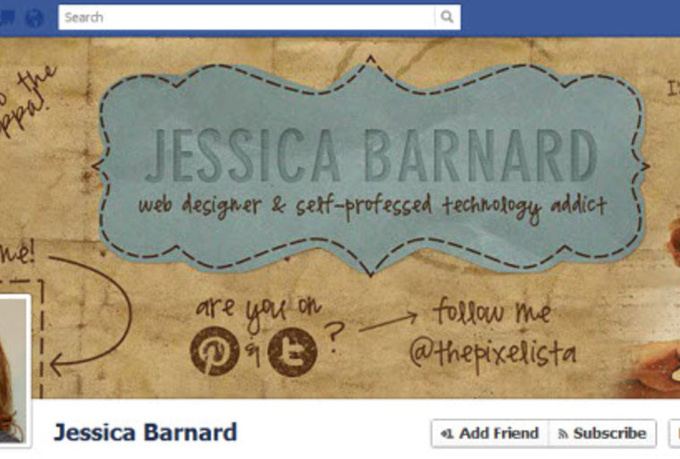
Task: Open the profile picture thumbnail
Action: coord(14,371)
